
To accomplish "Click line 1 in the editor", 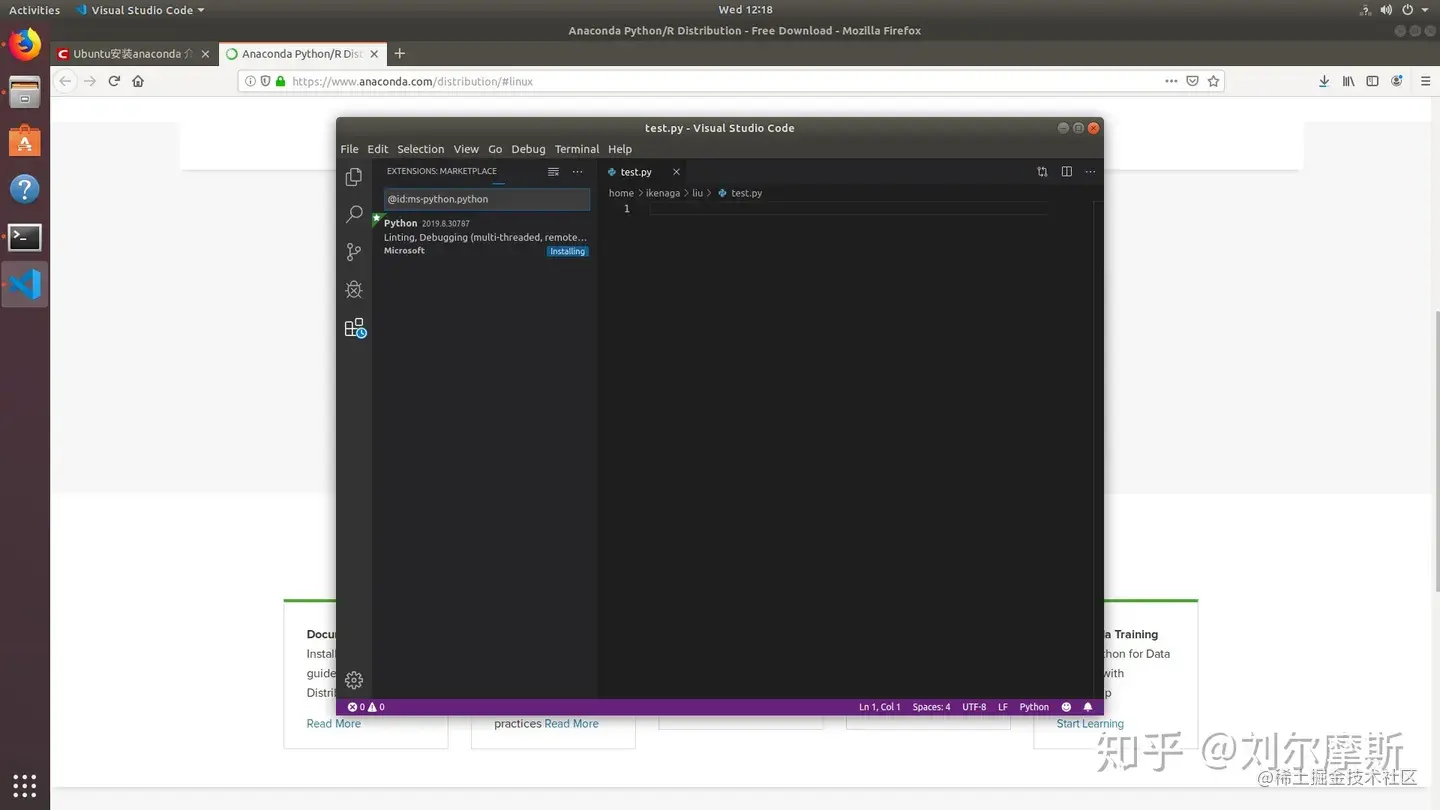I will tap(848, 208).
